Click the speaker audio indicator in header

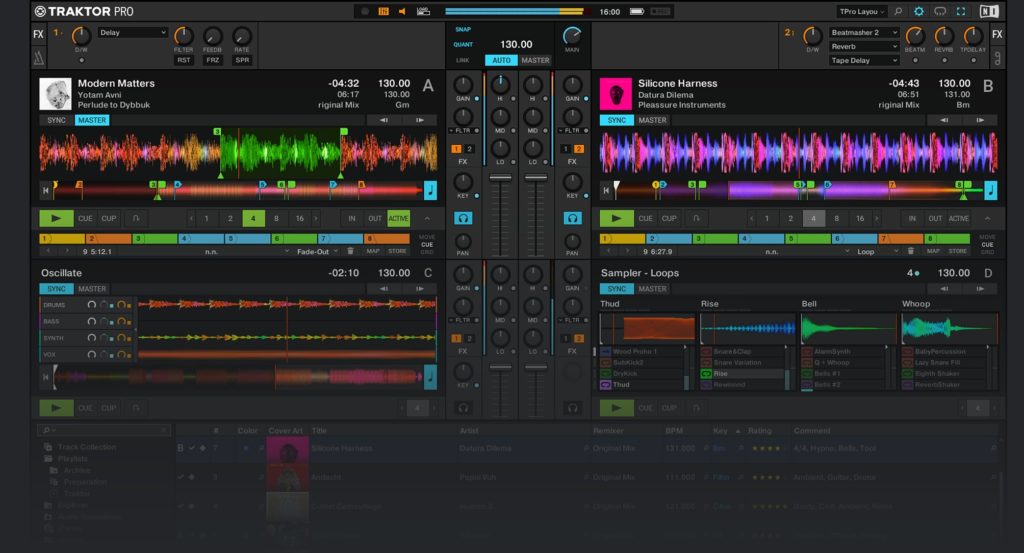(402, 11)
